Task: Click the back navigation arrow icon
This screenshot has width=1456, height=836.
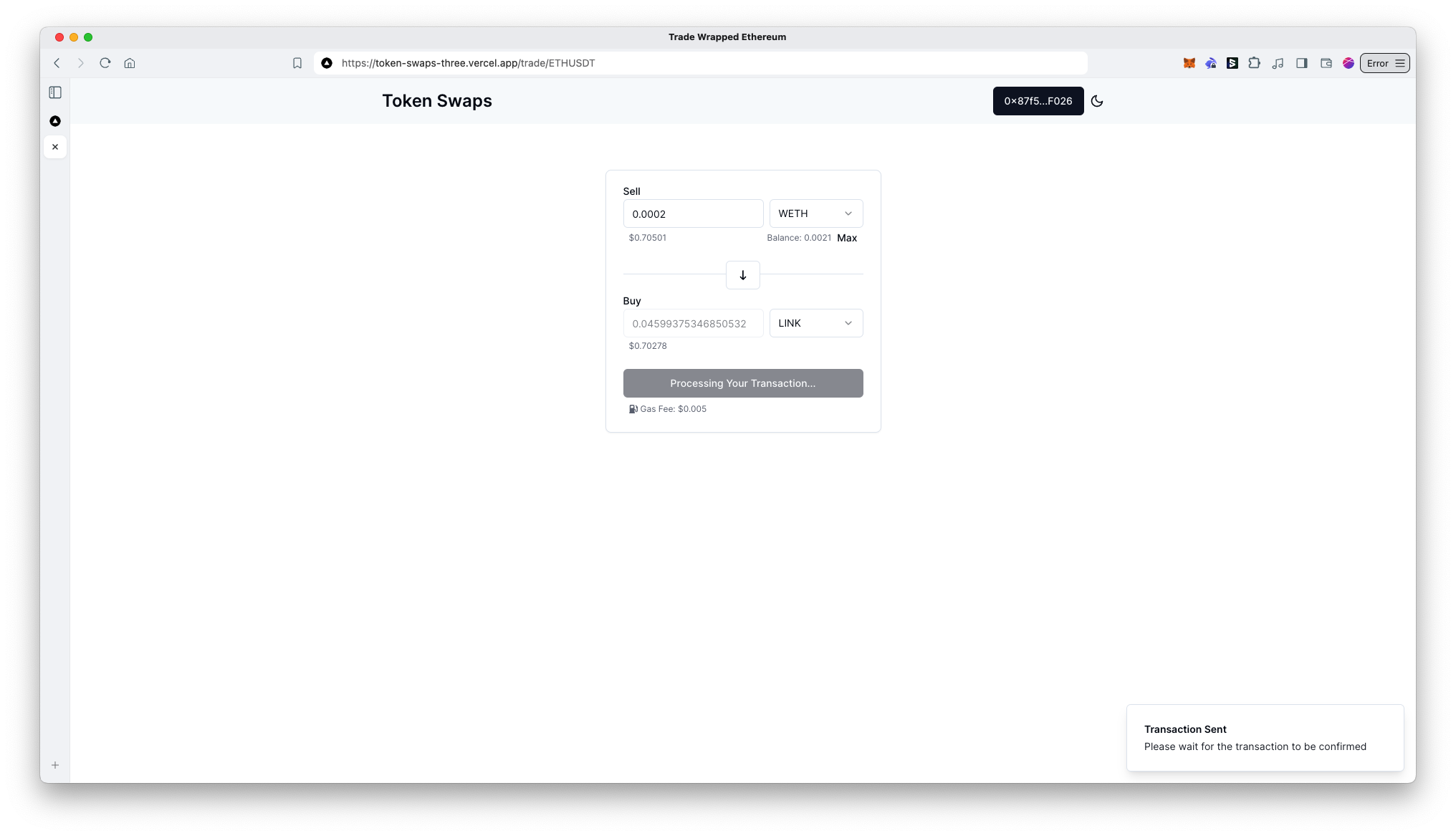Action: click(58, 63)
